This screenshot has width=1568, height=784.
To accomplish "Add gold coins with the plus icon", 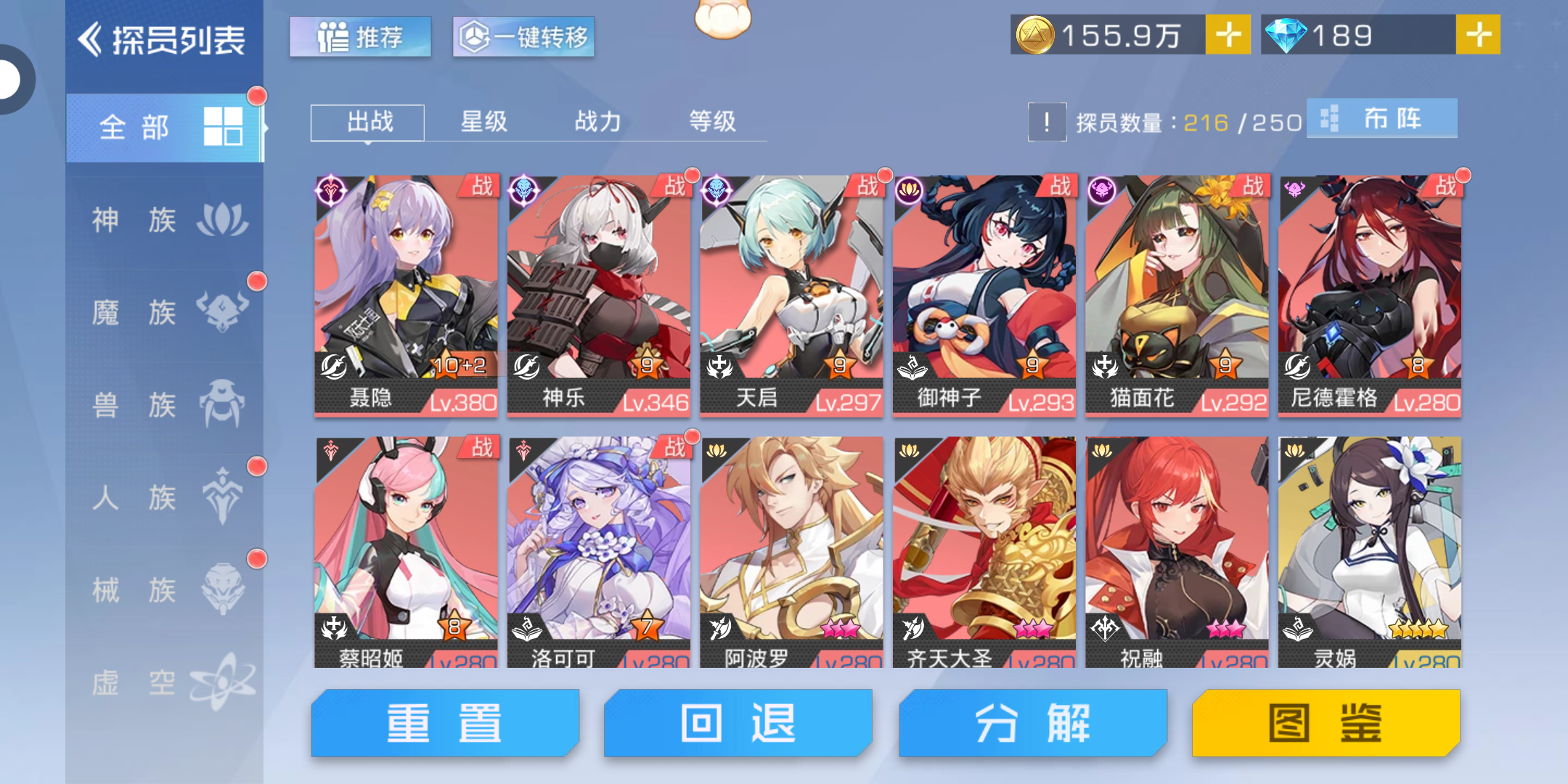I will click(1228, 35).
